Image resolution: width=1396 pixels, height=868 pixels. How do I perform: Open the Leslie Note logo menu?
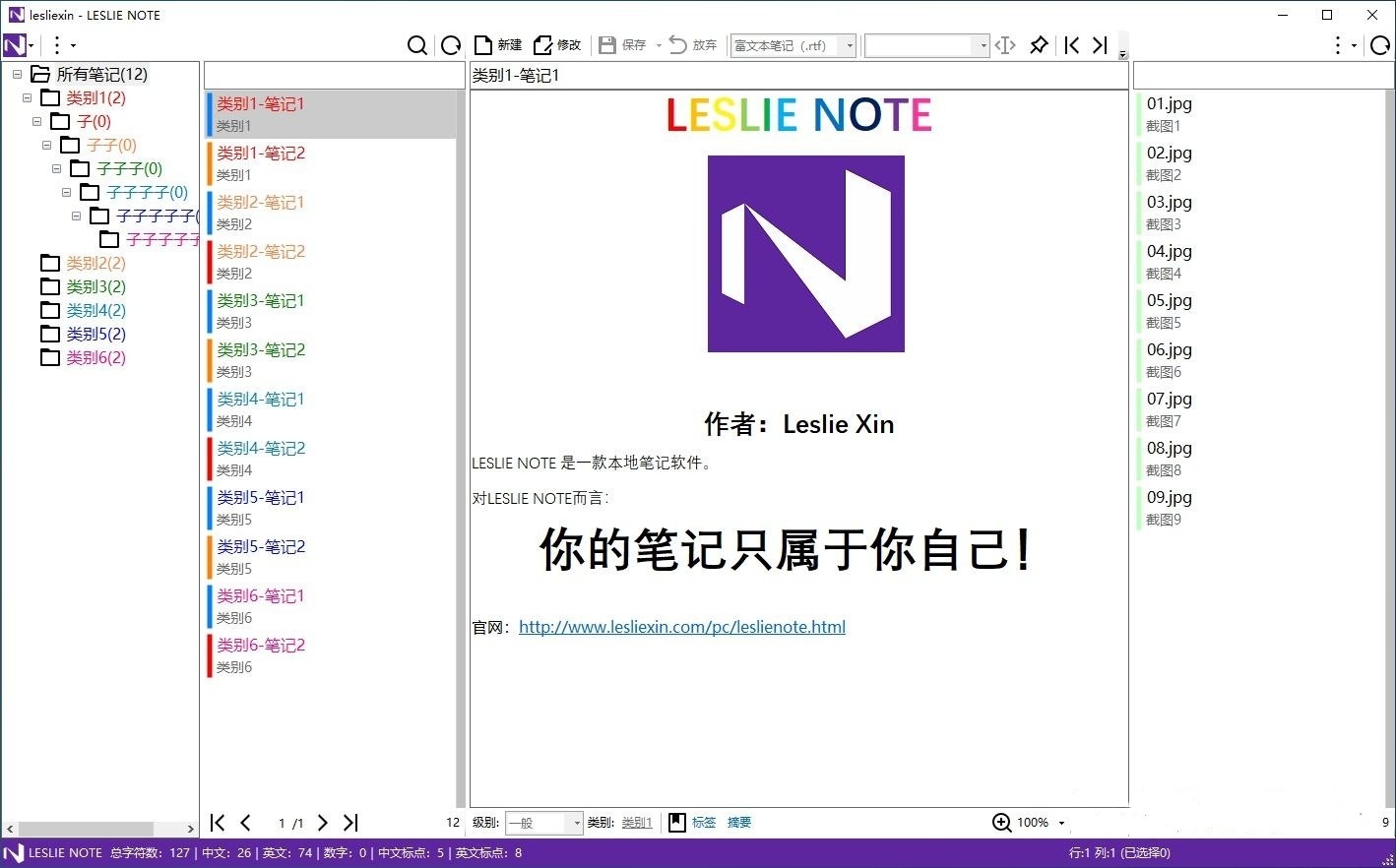click(x=19, y=45)
